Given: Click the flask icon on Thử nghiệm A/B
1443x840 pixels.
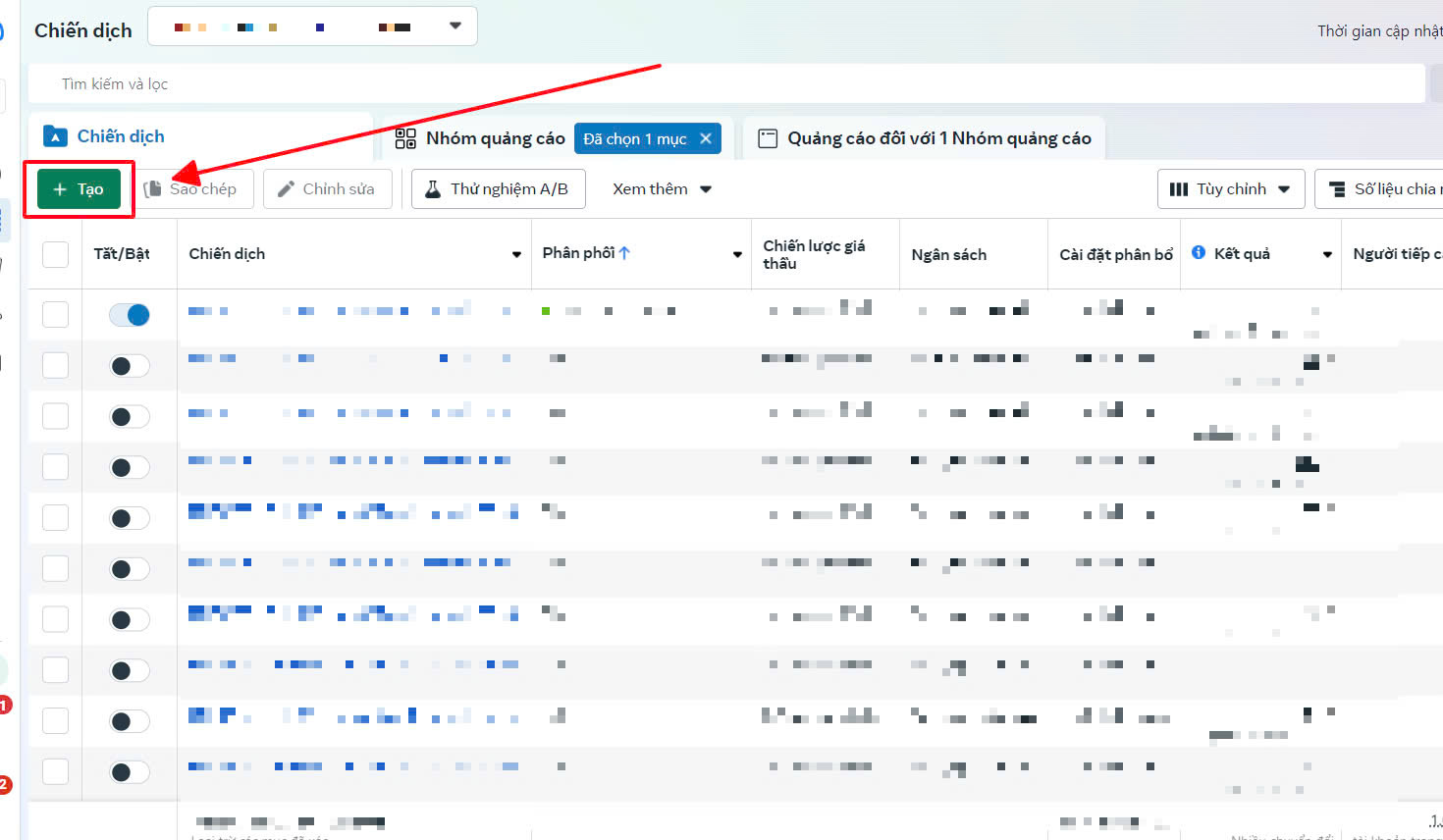Looking at the screenshot, I should [432, 189].
